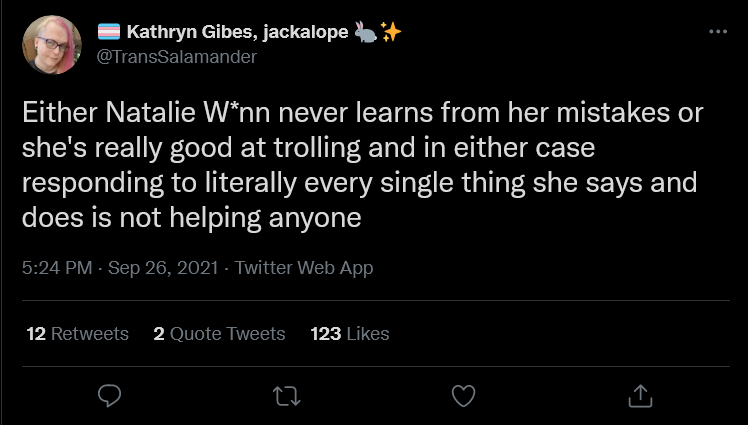Open the @TransSalamander handle link

[177, 57]
